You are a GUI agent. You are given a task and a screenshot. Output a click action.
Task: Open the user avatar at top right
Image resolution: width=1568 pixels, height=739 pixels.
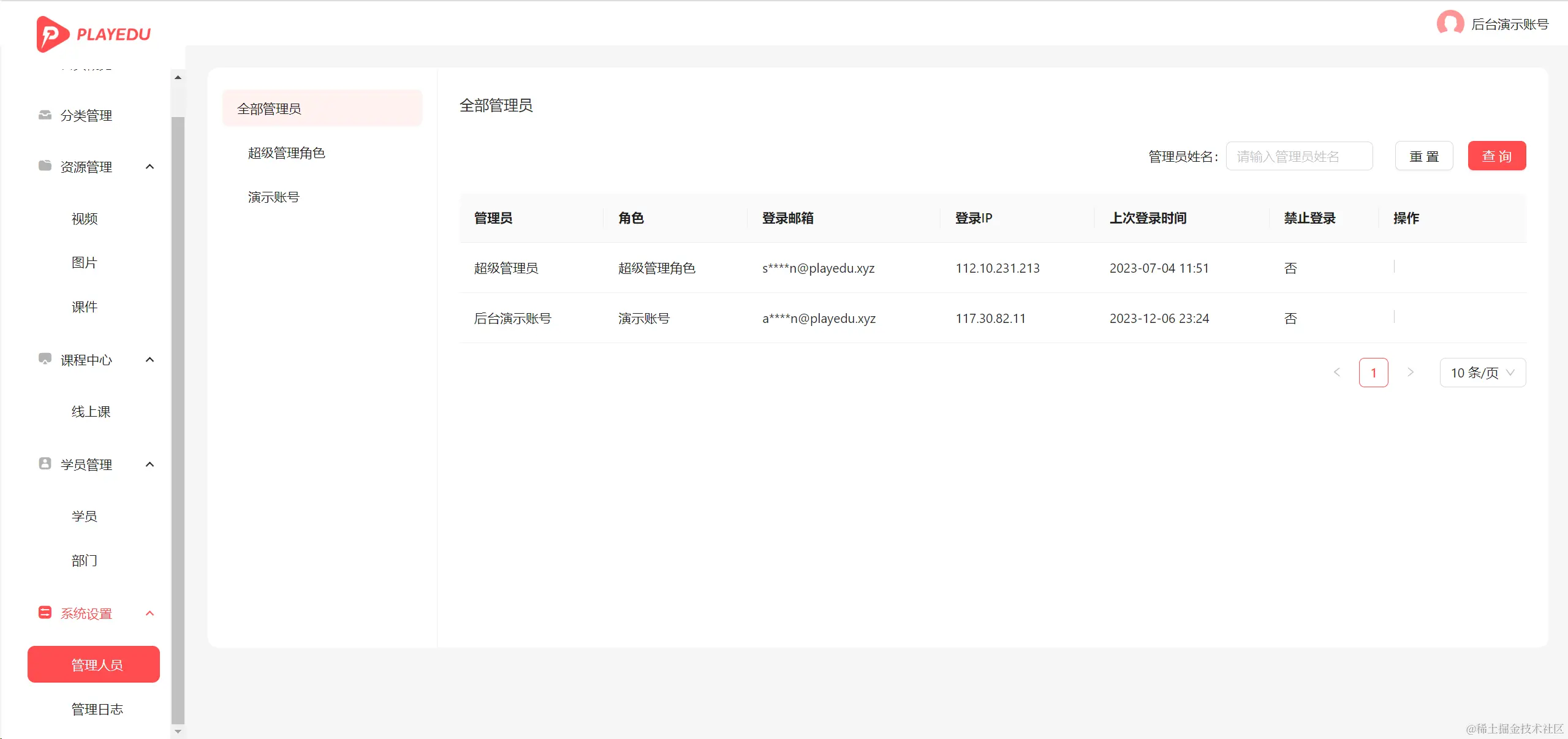pos(1450,23)
